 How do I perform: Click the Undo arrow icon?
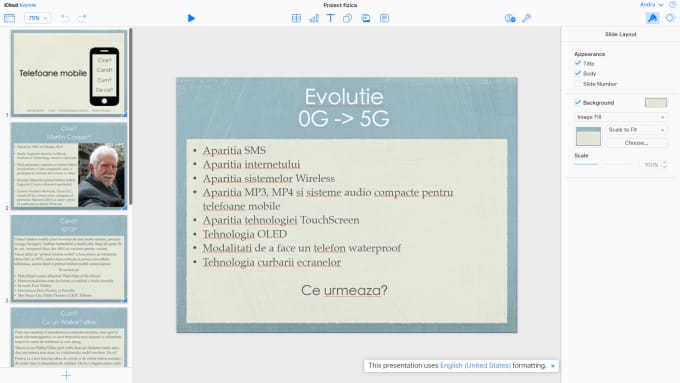[x=65, y=18]
